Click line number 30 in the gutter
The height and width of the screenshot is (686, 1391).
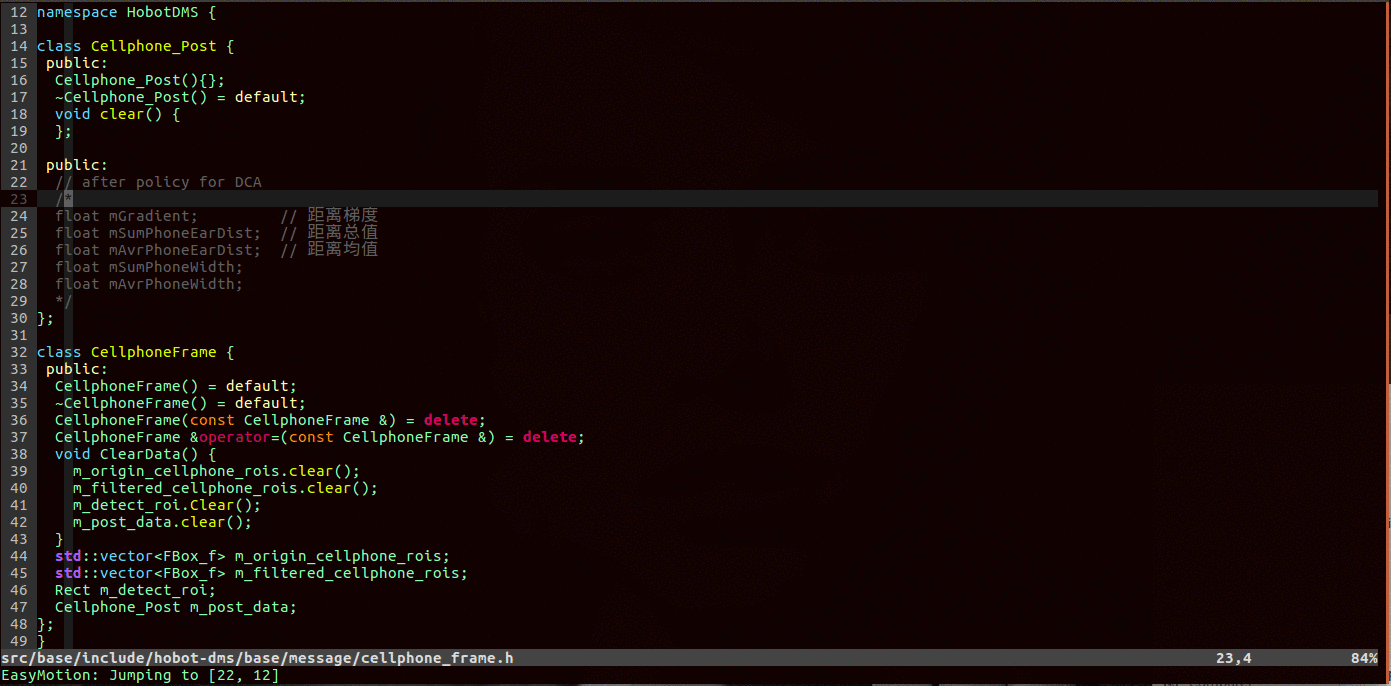18,319
